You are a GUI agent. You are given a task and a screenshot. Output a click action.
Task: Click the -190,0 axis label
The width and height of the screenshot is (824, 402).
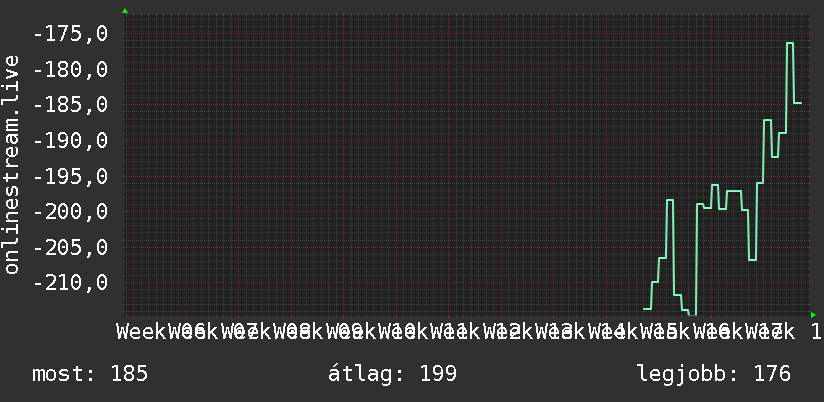click(x=70, y=140)
